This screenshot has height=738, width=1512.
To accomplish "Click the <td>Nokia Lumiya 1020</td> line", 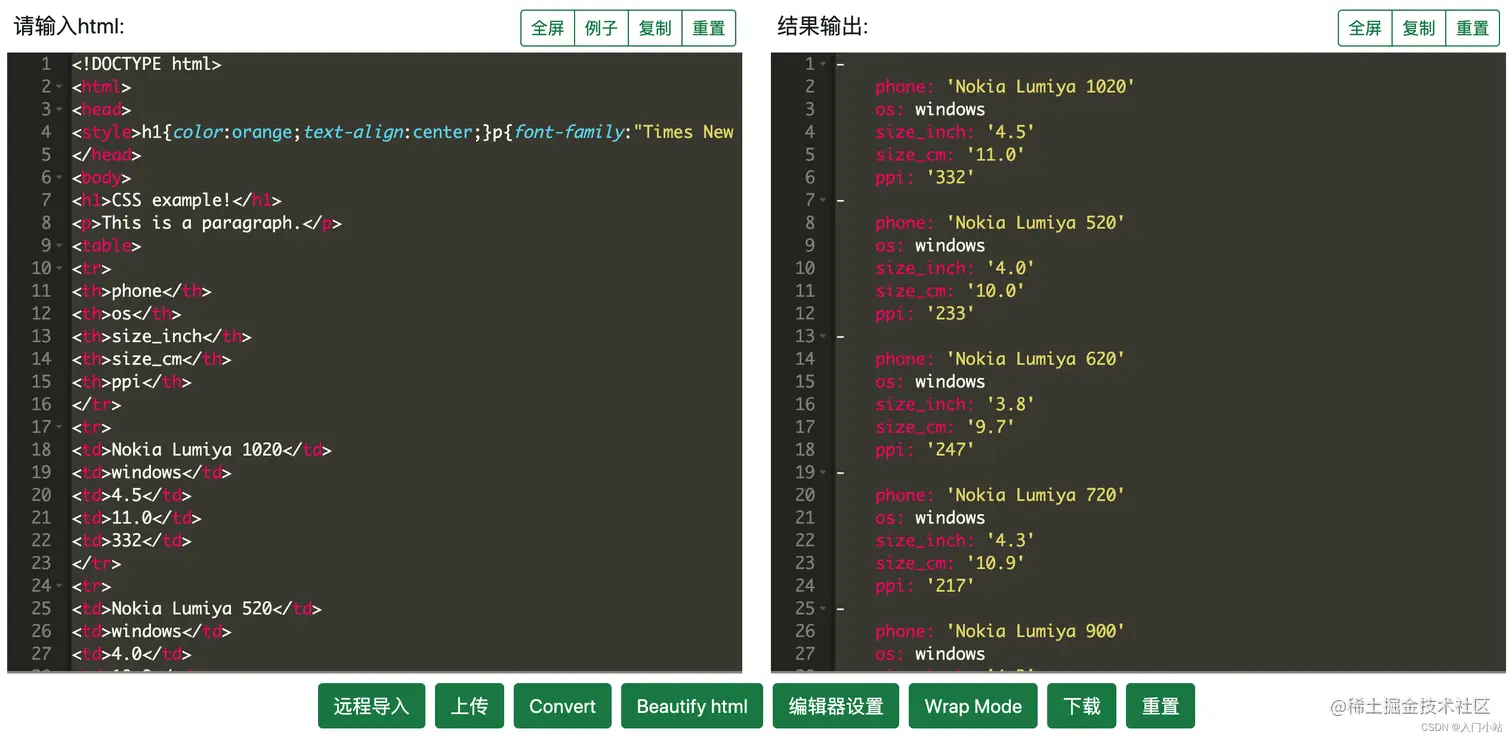I will click(x=201, y=450).
